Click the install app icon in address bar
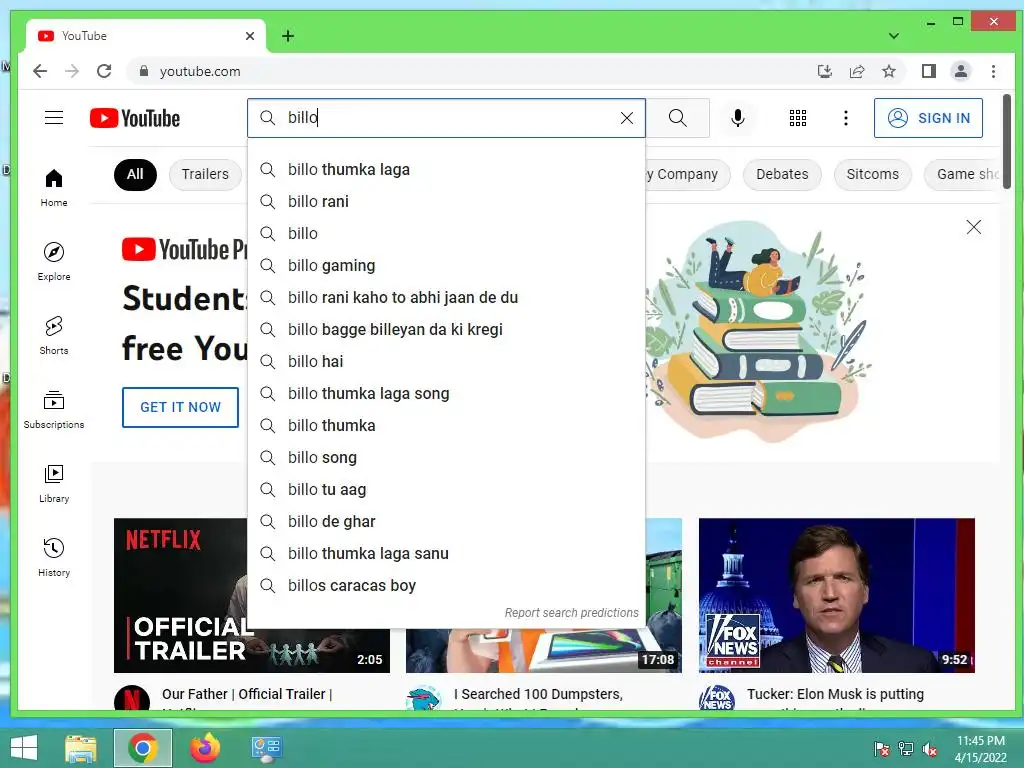Viewport: 1024px width, 768px height. coord(825,71)
